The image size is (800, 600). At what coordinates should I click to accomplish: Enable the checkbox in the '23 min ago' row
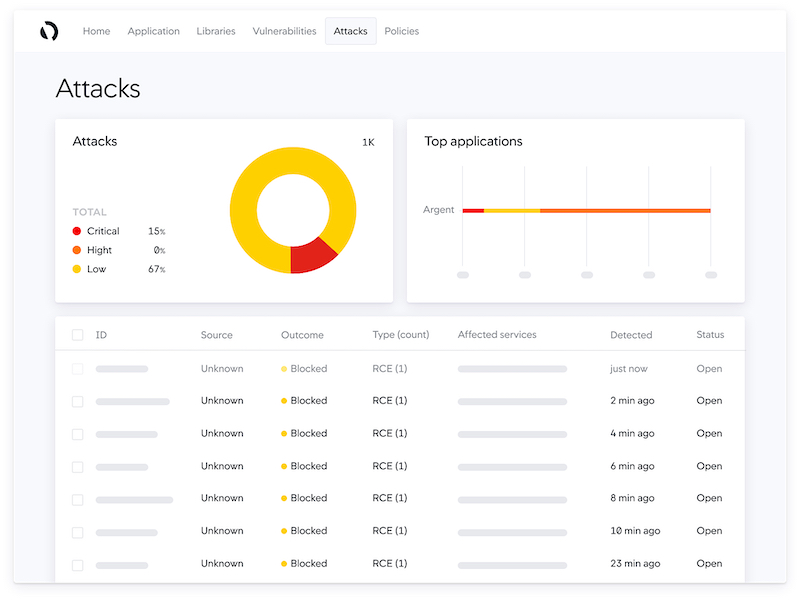coord(78,565)
